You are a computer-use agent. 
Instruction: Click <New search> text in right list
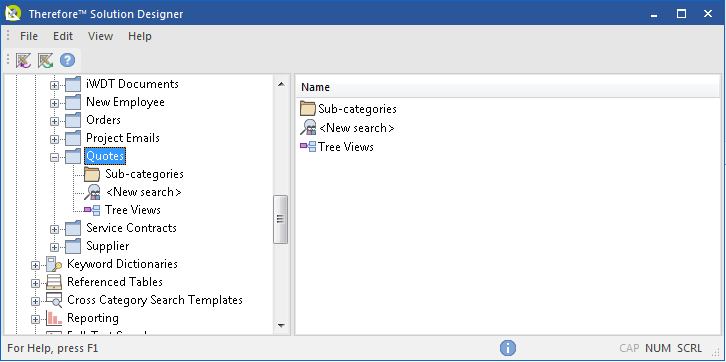(x=357, y=128)
